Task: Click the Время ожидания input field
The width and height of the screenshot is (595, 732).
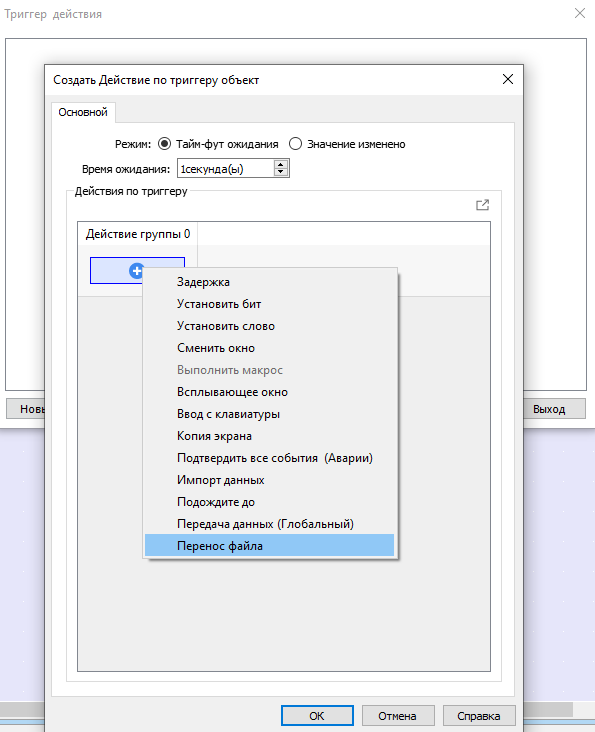Action: click(x=225, y=169)
